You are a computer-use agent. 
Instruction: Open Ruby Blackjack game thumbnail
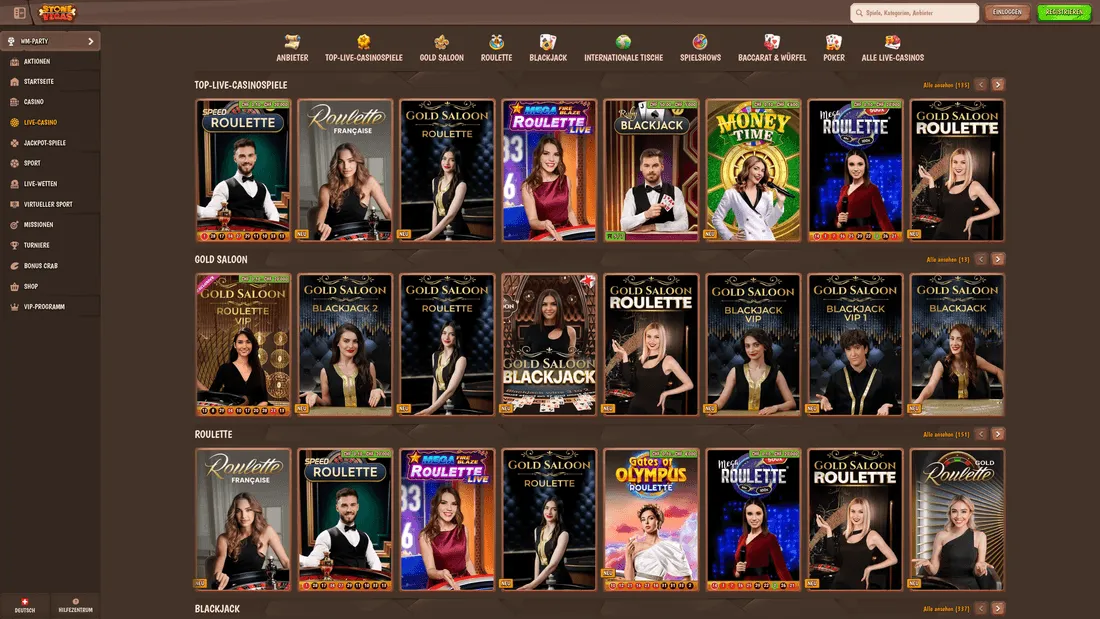click(x=651, y=171)
